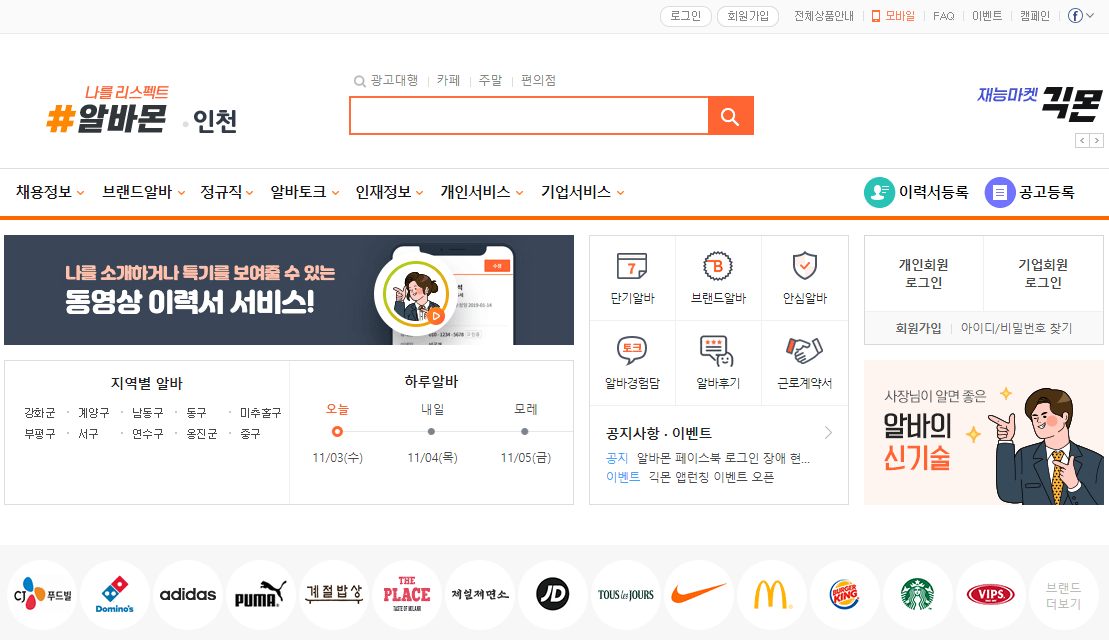1109x640 pixels.
Task: Select 모레 (11/05) date dot
Action: point(524,431)
